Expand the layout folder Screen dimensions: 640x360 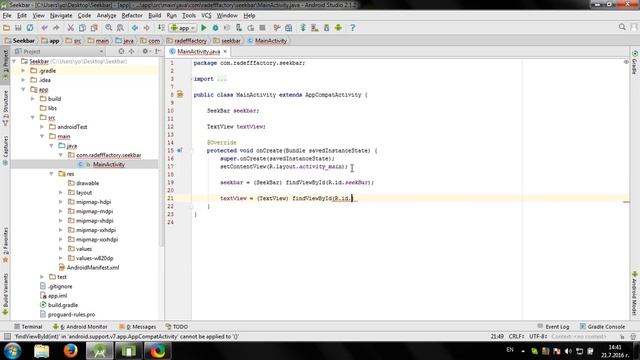[x=61, y=193]
